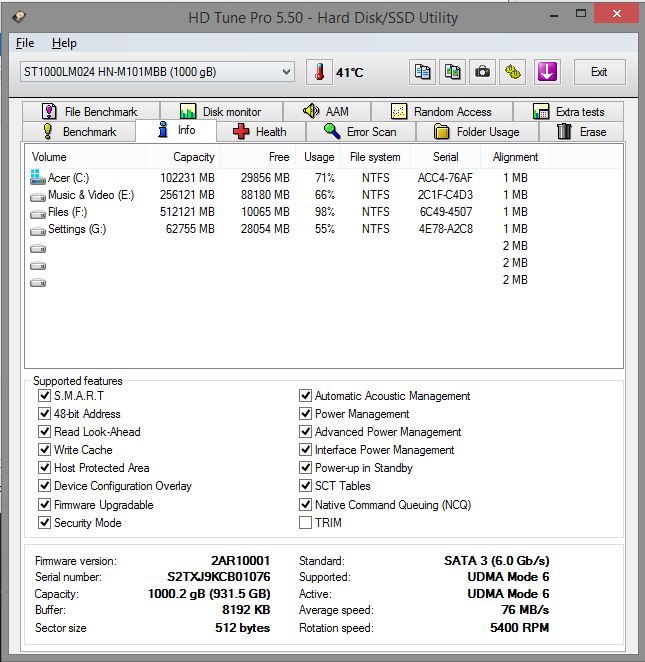Screen dimensions: 645x662
Task: Click the copy info to clipboard icon
Action: [423, 72]
